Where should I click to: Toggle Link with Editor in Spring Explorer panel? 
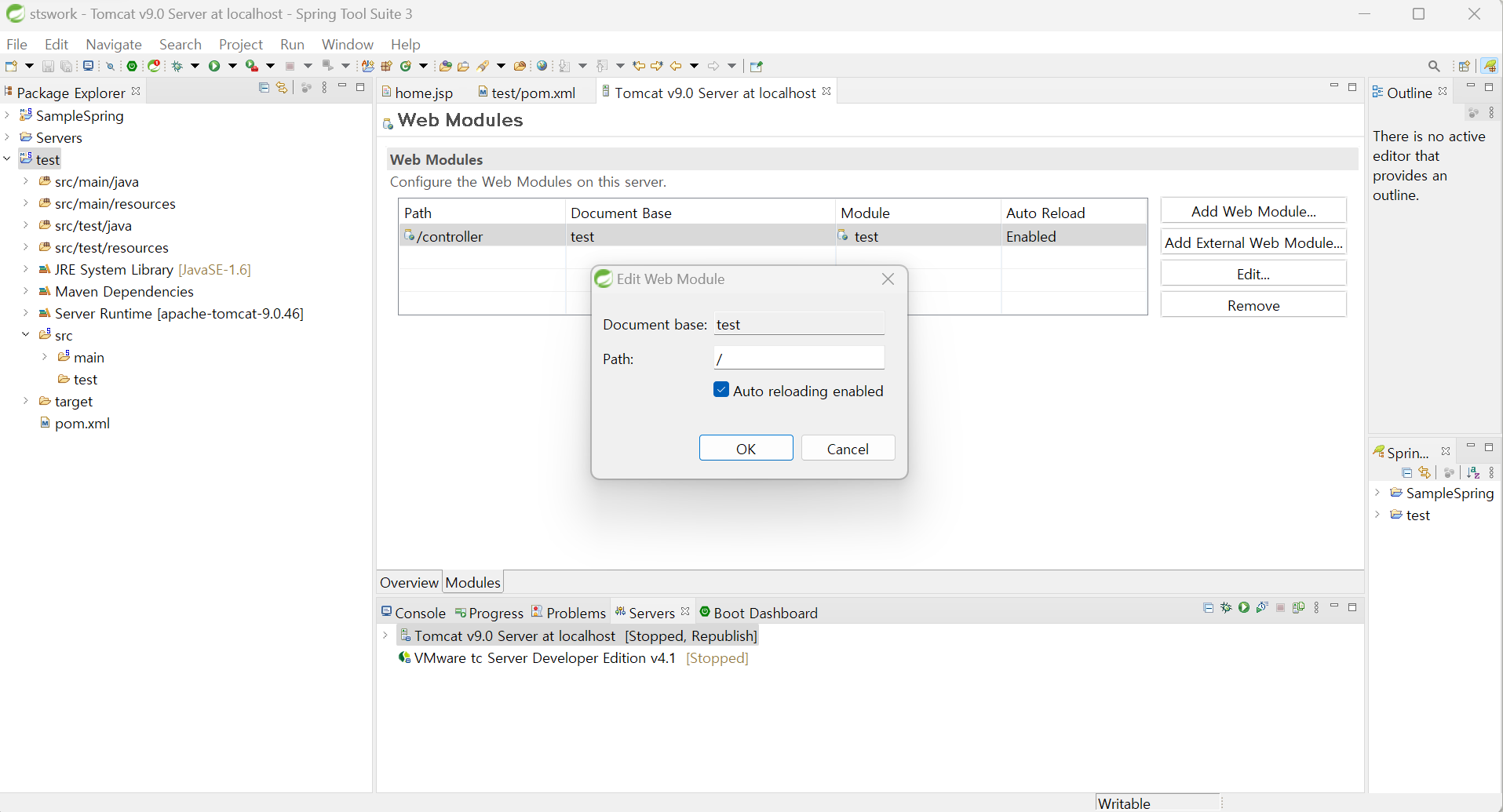click(1425, 472)
